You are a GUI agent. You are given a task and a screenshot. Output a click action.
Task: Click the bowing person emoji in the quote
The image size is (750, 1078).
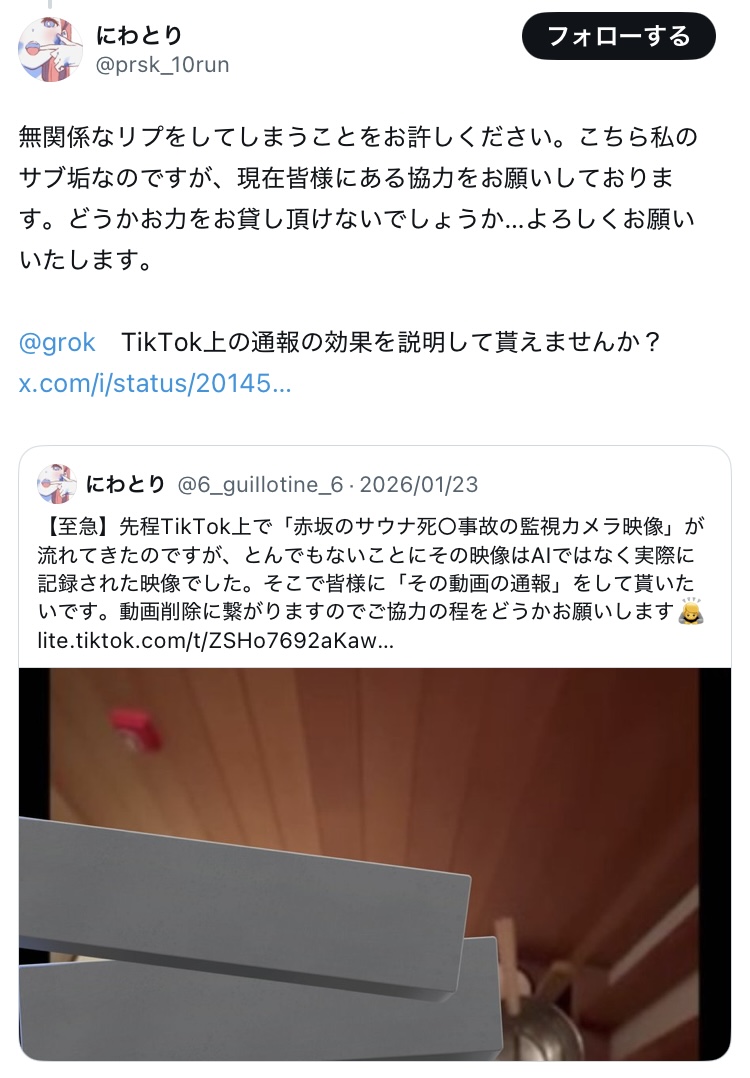click(x=691, y=610)
